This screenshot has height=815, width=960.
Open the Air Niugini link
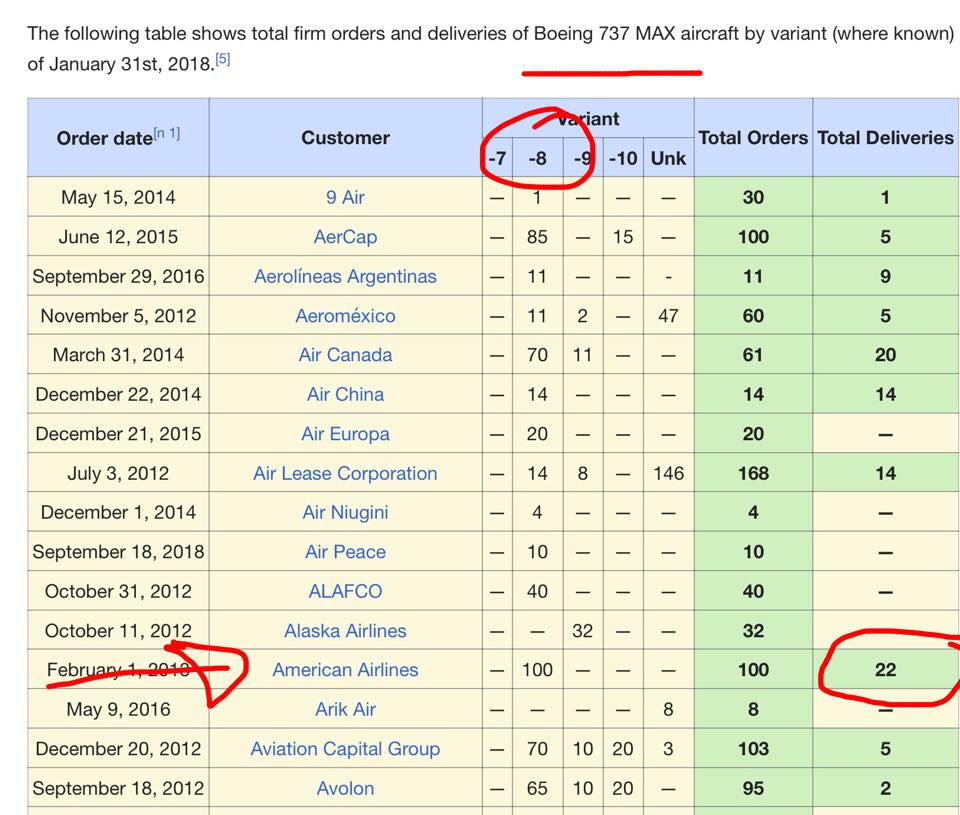pos(345,513)
